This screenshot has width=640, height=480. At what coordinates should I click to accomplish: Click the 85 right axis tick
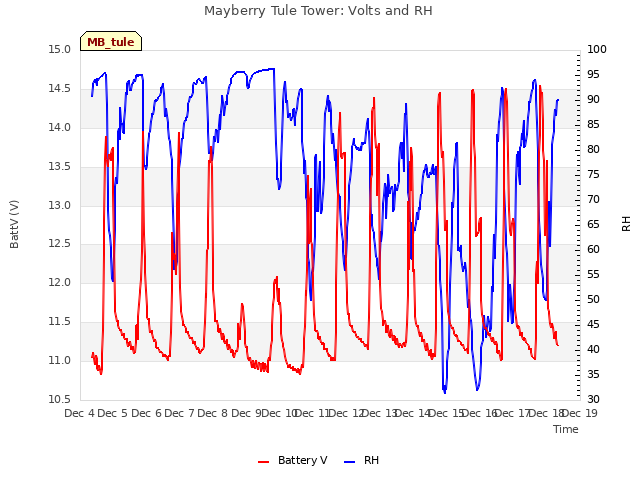pos(593,124)
